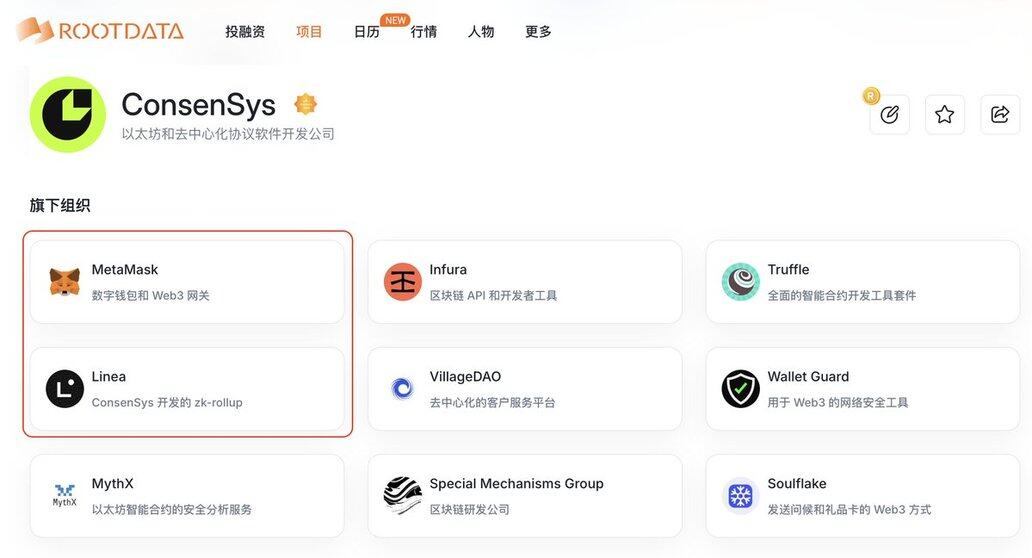
Task: Select the 项目 tab
Action: (x=309, y=32)
